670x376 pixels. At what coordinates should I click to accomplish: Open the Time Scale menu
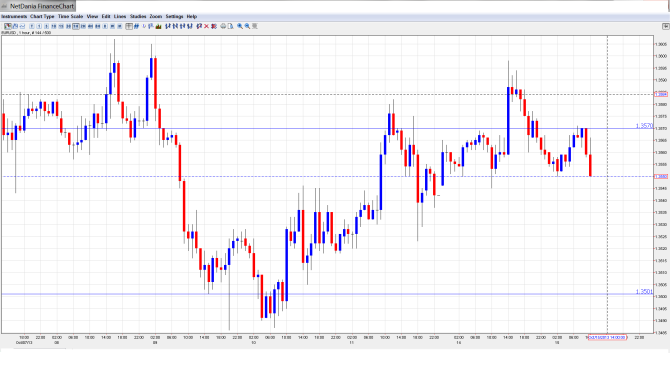click(x=71, y=16)
